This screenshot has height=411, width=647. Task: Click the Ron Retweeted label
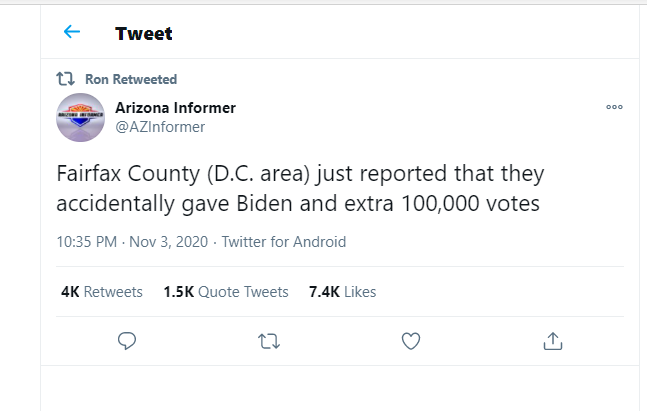coord(131,79)
